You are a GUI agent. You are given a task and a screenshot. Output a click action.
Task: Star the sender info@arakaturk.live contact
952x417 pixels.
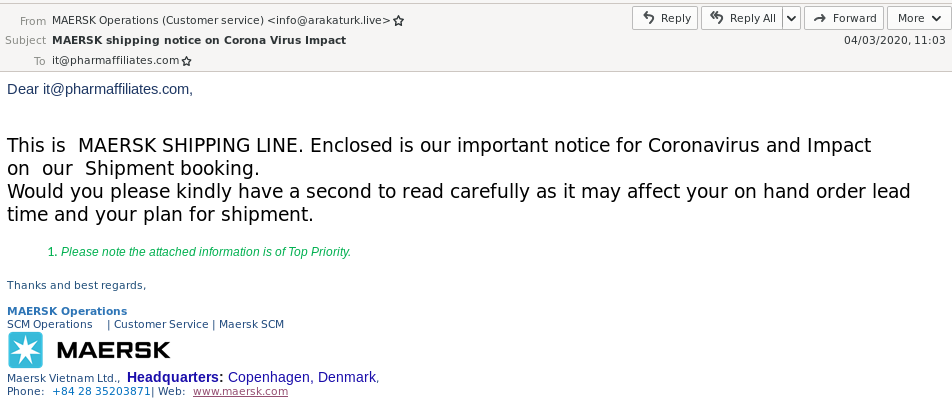399,20
